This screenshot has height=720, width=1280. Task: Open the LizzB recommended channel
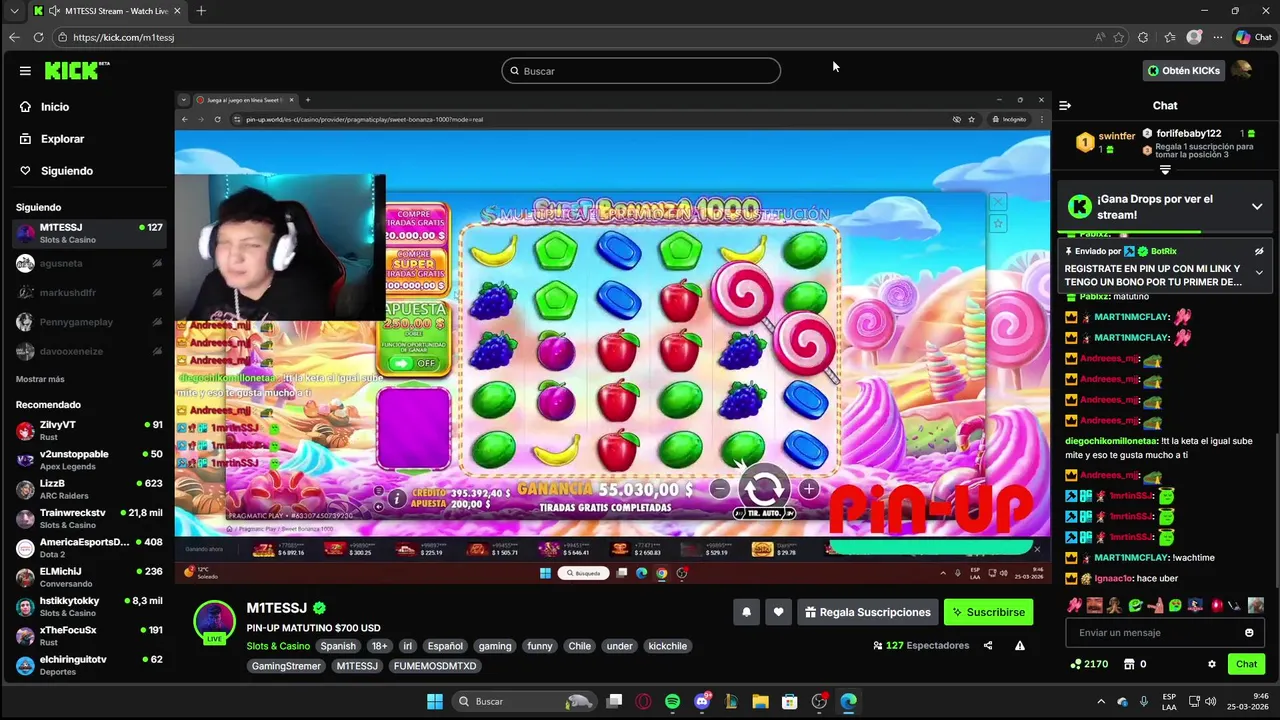coord(88,490)
